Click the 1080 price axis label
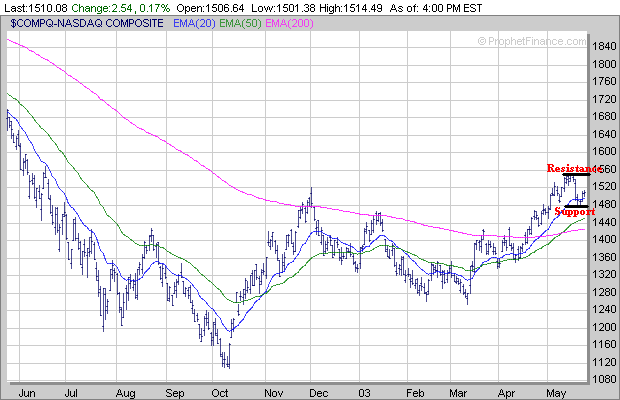 point(604,379)
